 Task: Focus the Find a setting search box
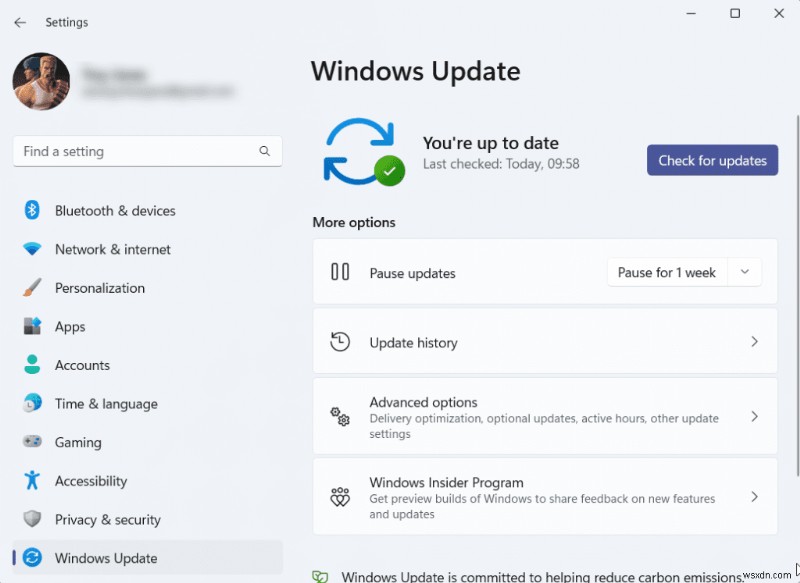147,151
